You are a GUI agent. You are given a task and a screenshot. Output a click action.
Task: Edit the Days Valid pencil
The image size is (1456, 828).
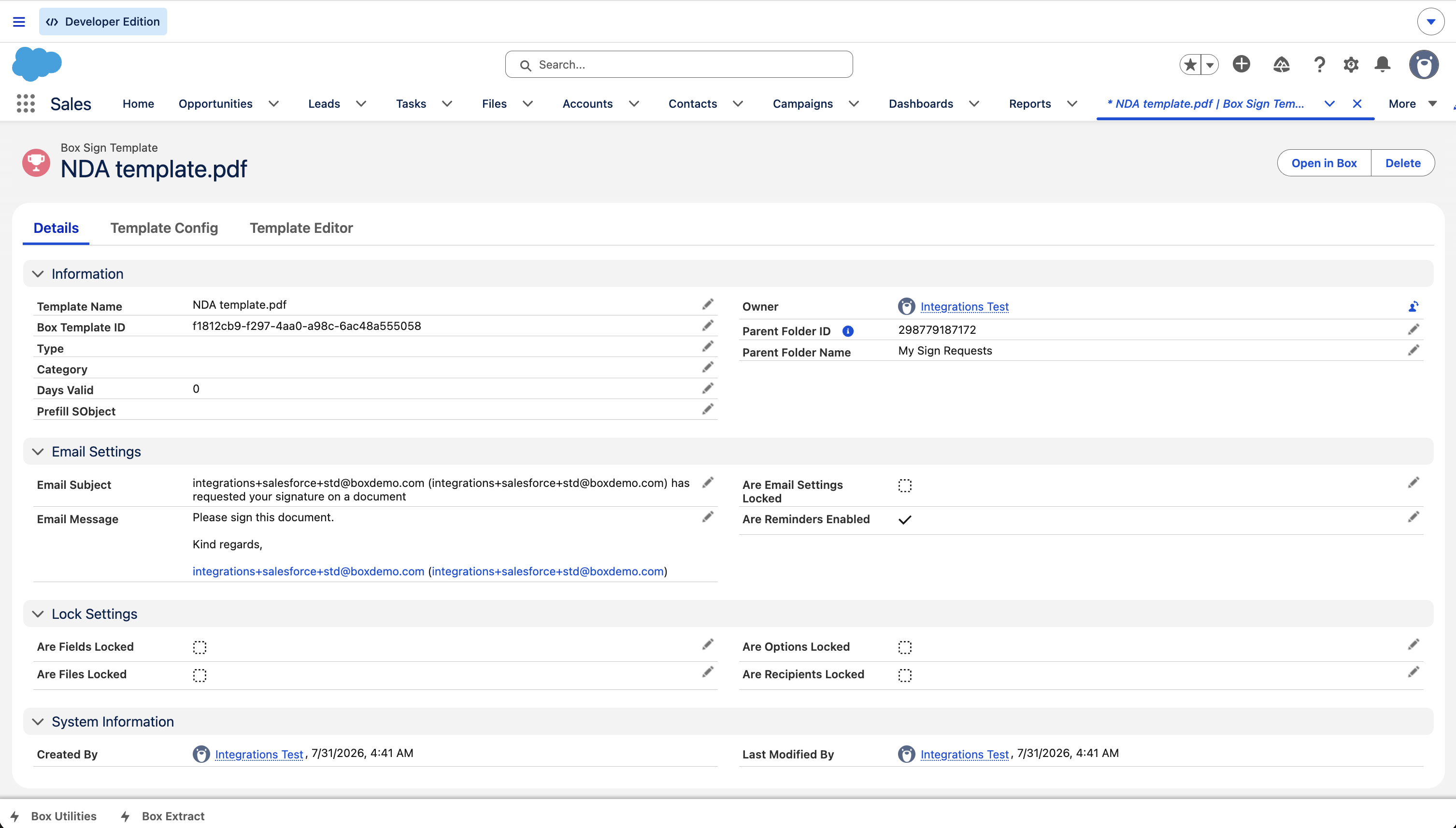(708, 388)
